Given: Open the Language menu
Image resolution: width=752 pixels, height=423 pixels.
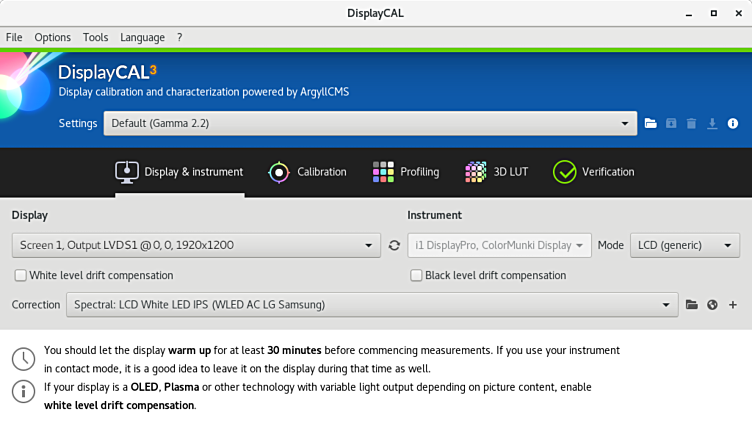Looking at the screenshot, I should [142, 37].
